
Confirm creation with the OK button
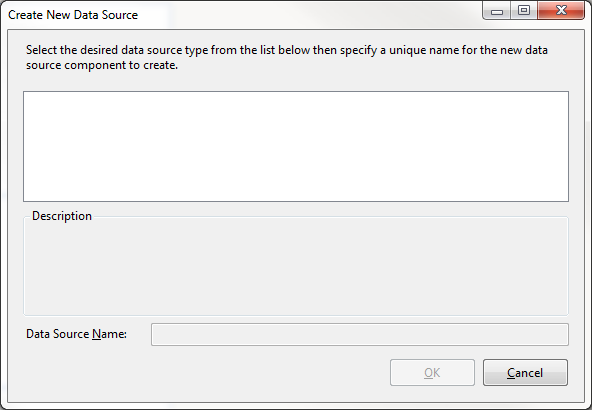coord(432,373)
